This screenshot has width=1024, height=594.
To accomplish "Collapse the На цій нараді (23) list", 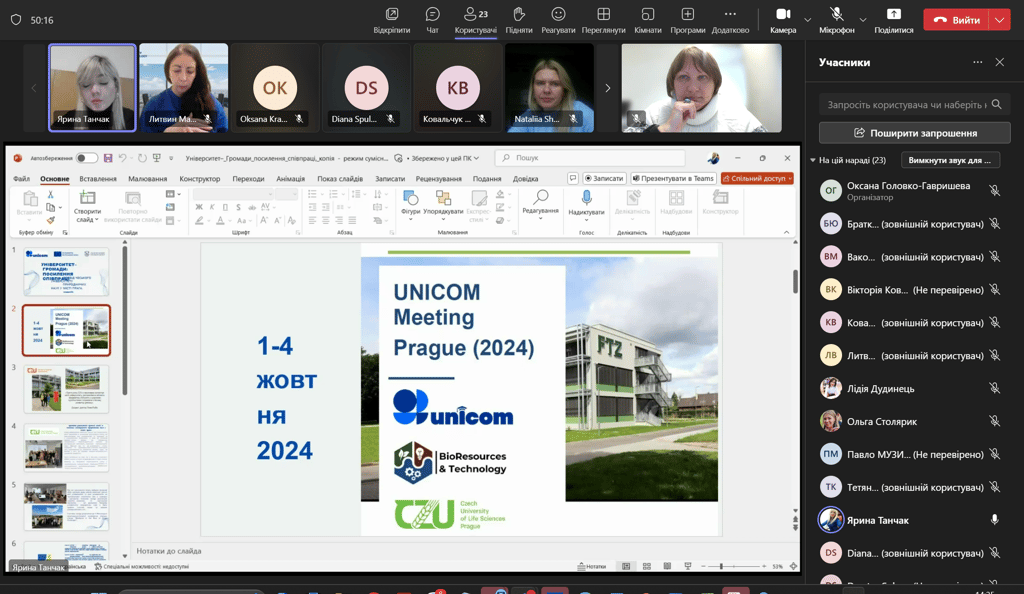I will pyautogui.click(x=813, y=160).
